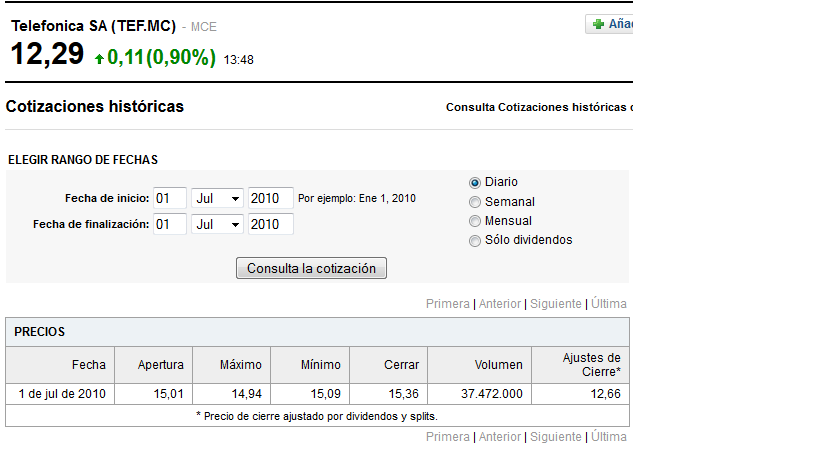The width and height of the screenshot is (819, 460).
Task: Select Sólo dividendos radio option
Action: (475, 241)
